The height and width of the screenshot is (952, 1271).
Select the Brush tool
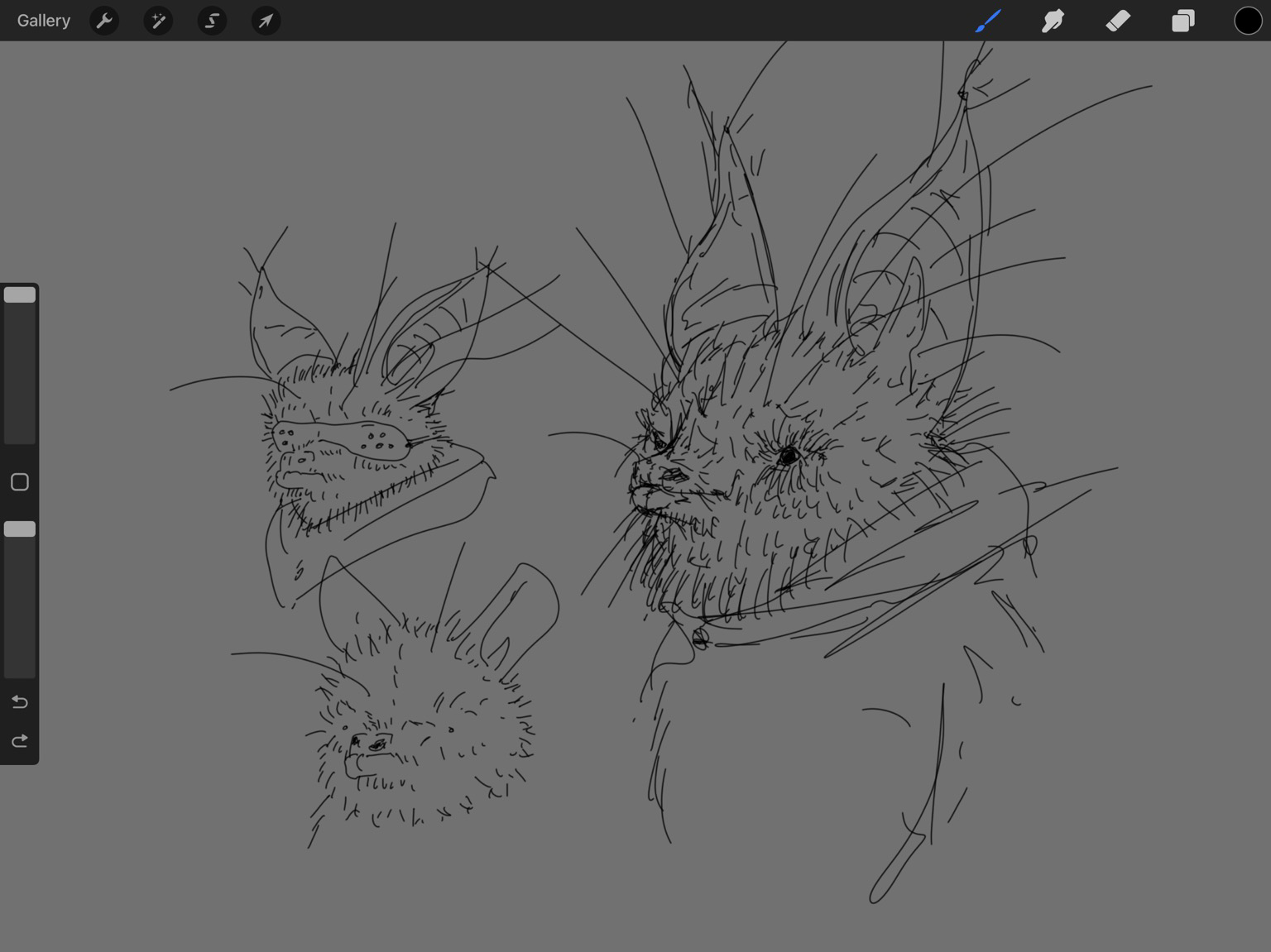pos(988,21)
